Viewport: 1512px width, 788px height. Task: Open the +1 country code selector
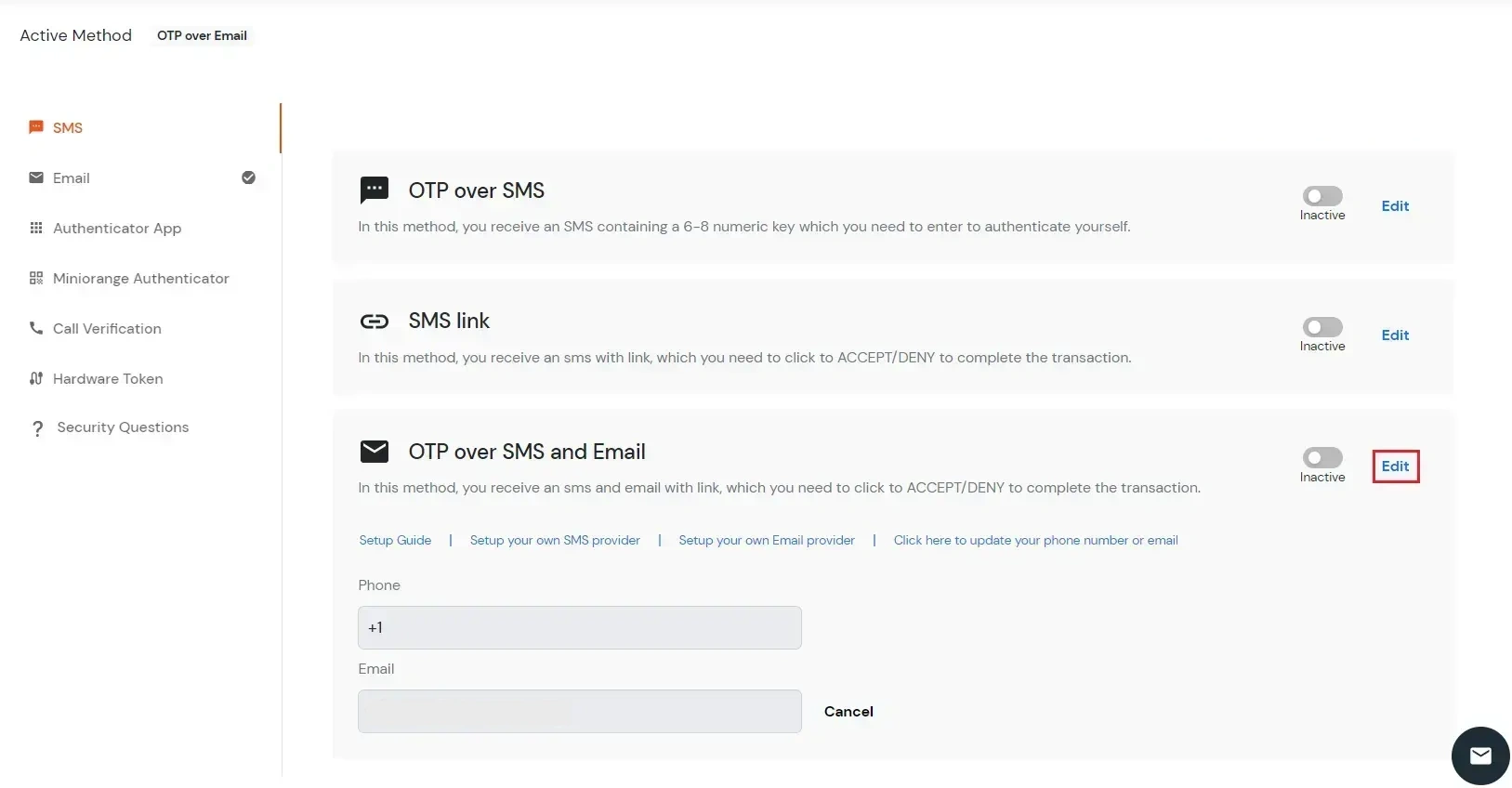tap(580, 627)
